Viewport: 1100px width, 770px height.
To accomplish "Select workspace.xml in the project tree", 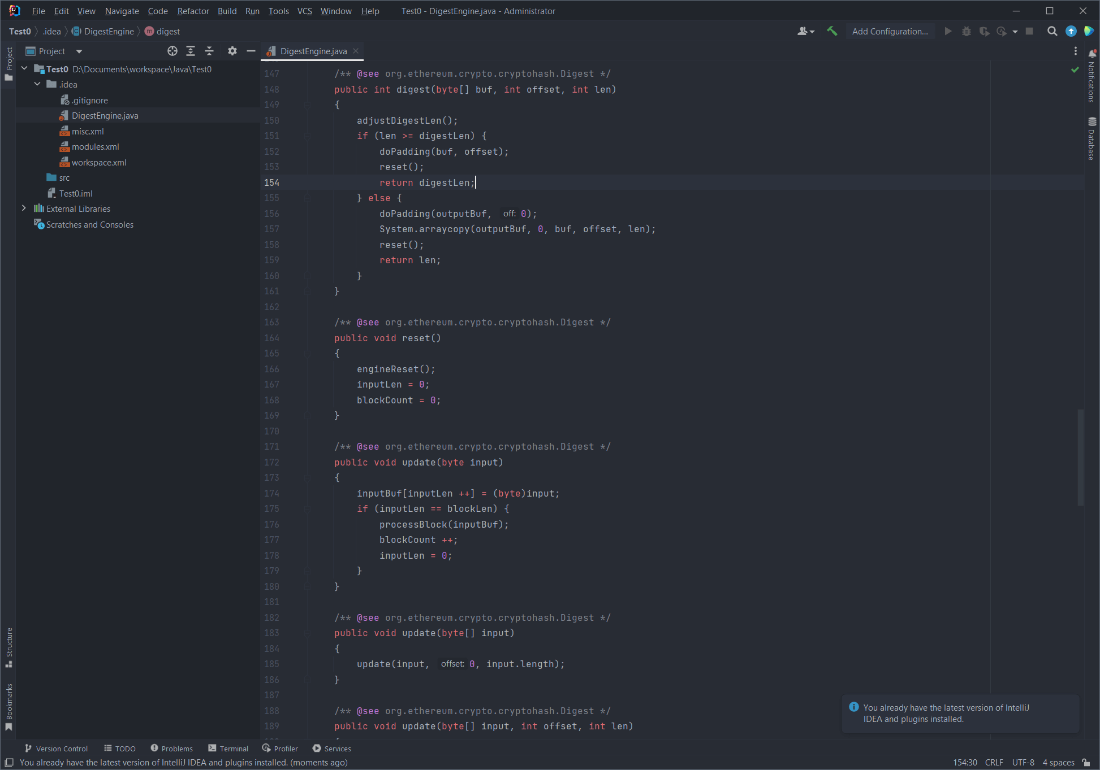I will coord(98,162).
